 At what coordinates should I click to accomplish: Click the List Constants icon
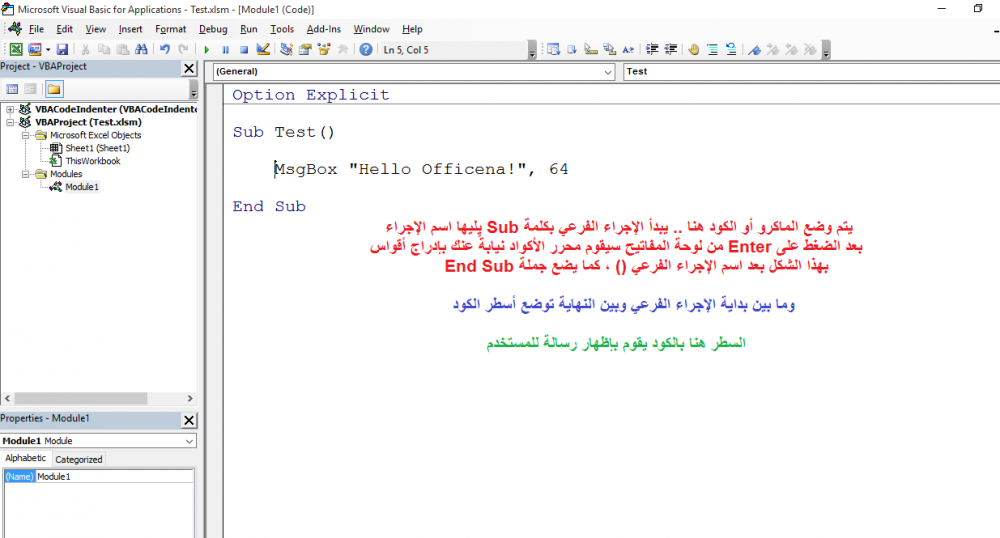(572, 50)
